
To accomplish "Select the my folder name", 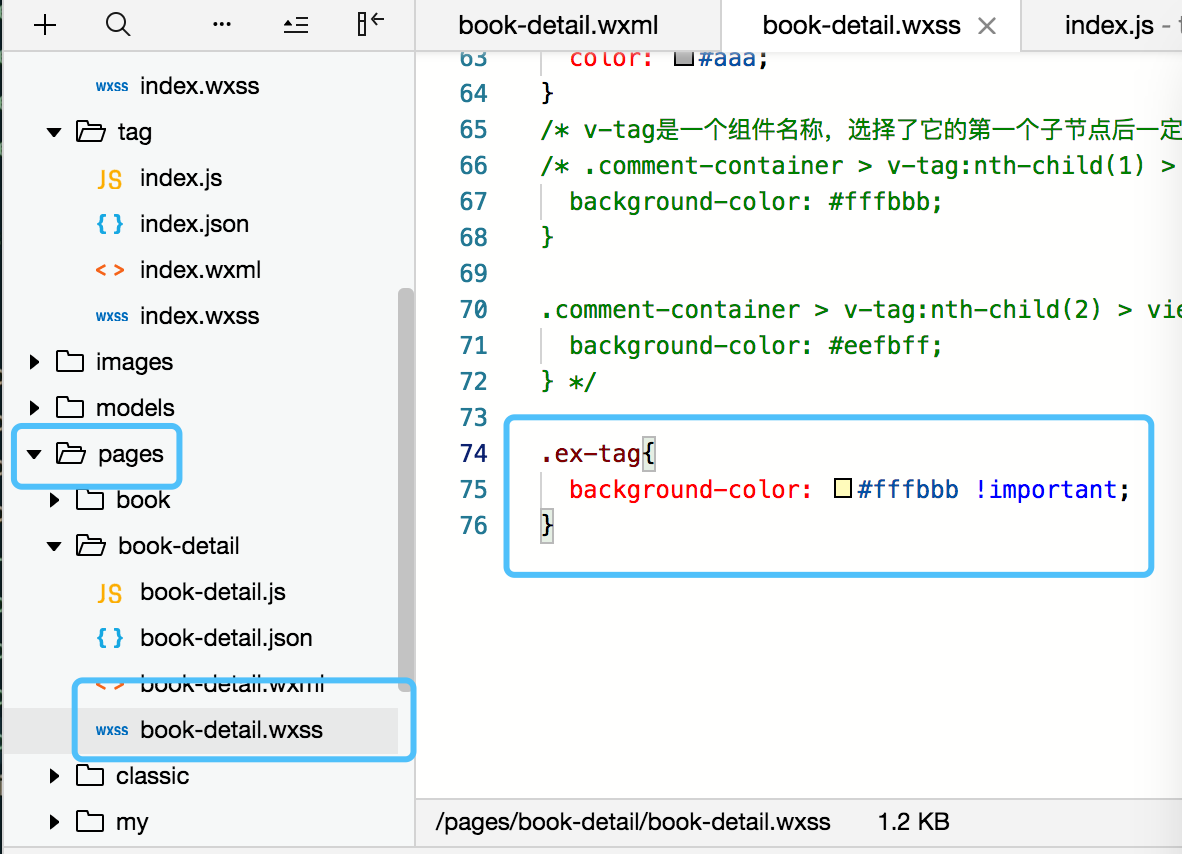I will point(132,822).
